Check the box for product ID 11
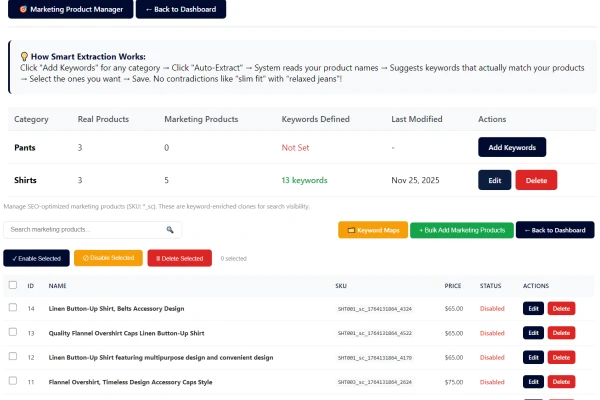The height and width of the screenshot is (400, 600). (13, 381)
